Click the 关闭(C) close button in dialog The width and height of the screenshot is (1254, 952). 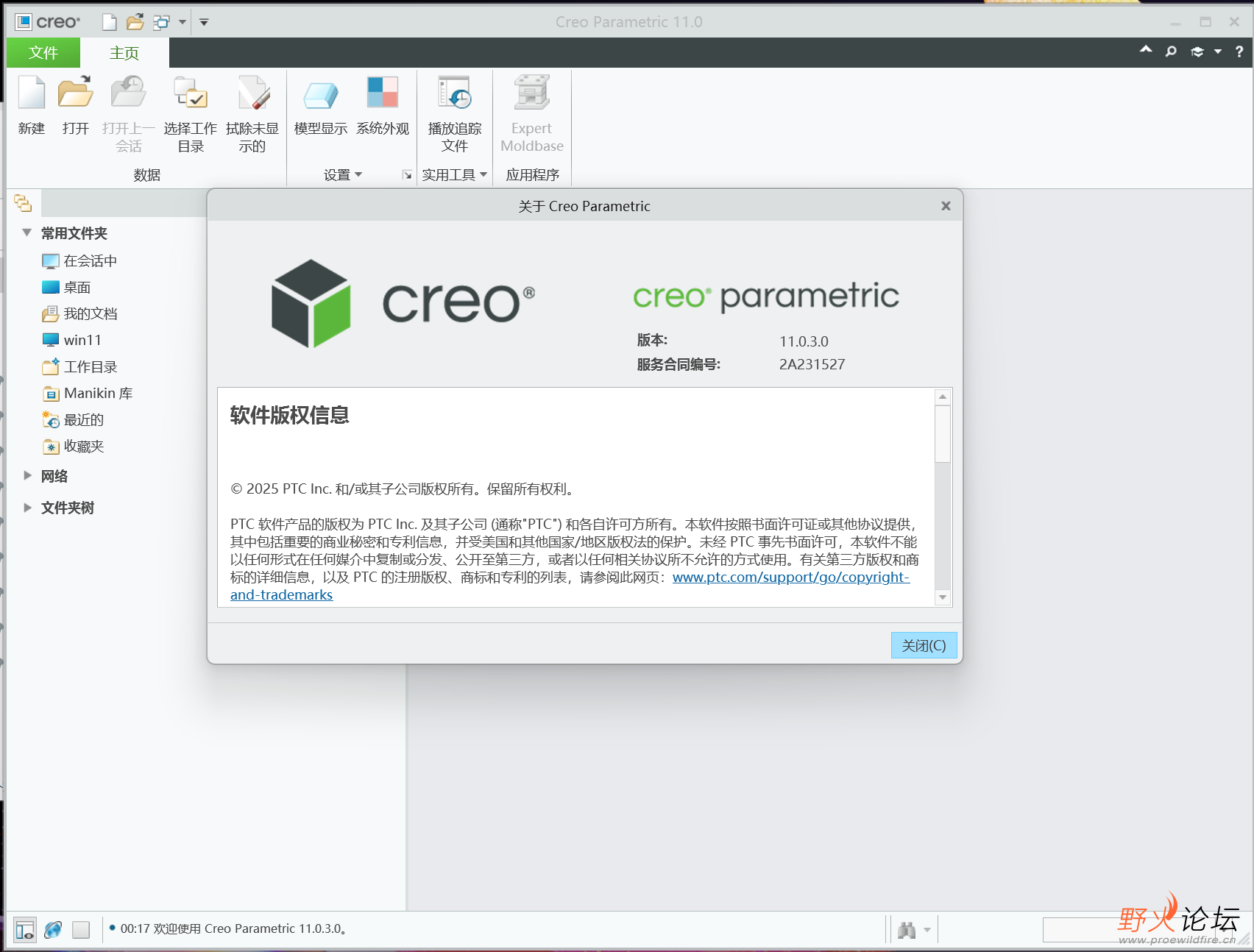[x=924, y=645]
